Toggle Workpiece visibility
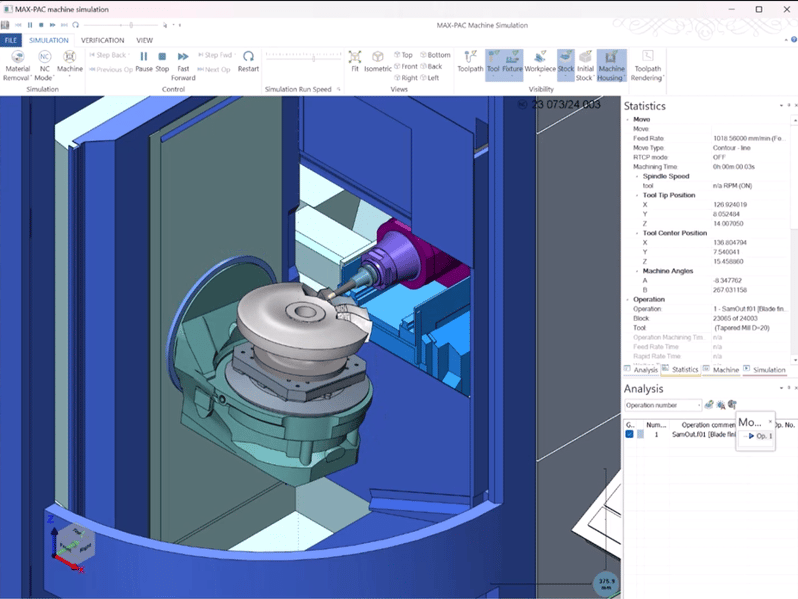Image resolution: width=798 pixels, height=599 pixels. click(540, 65)
